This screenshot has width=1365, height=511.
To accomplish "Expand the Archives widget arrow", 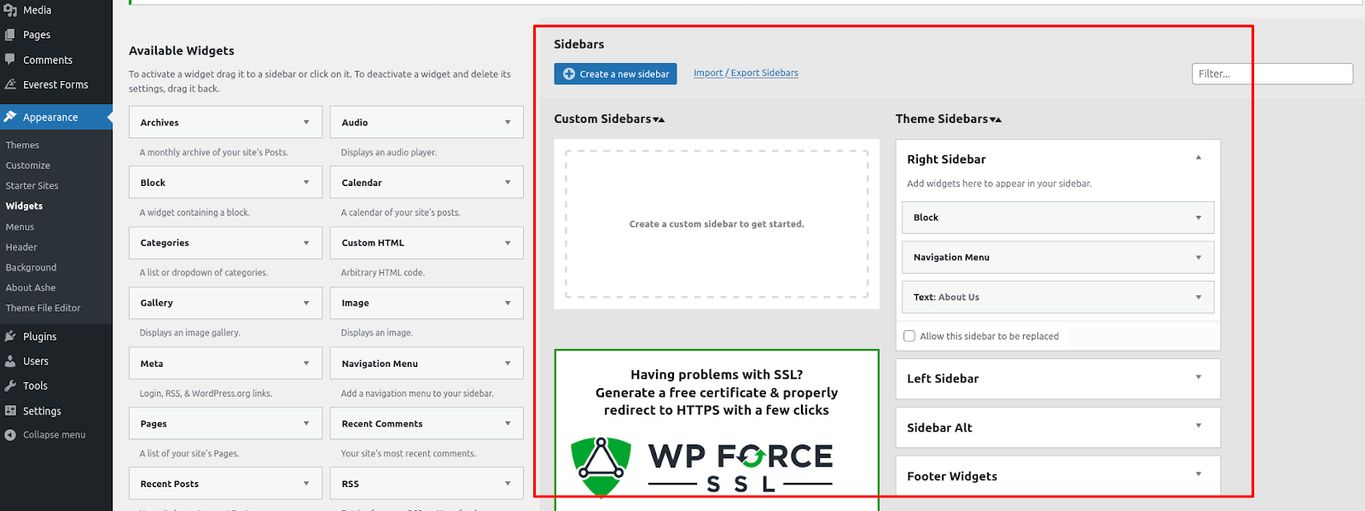I will 306,123.
